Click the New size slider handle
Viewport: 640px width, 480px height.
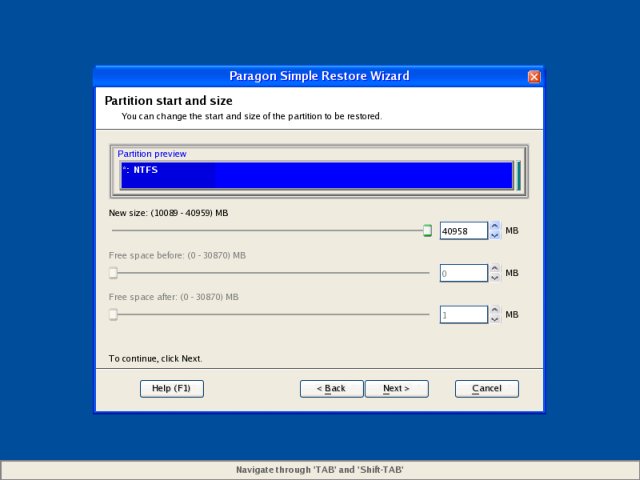427,231
